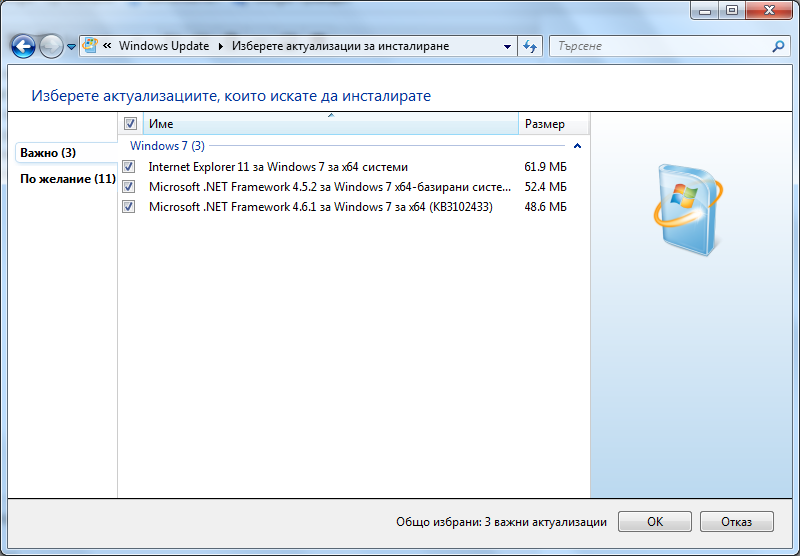Click the greyed Forward arrow button

click(x=51, y=46)
